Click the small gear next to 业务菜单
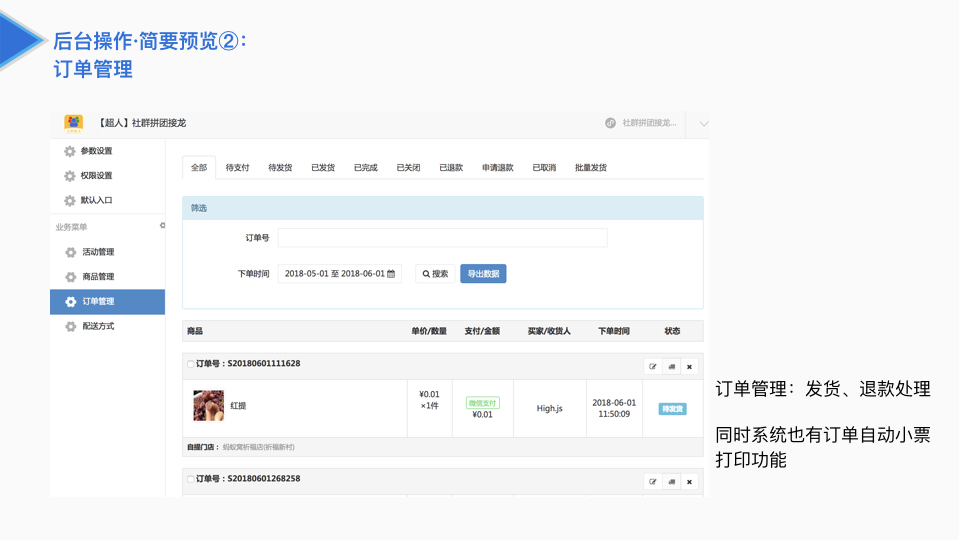The image size is (959, 540). (x=162, y=226)
